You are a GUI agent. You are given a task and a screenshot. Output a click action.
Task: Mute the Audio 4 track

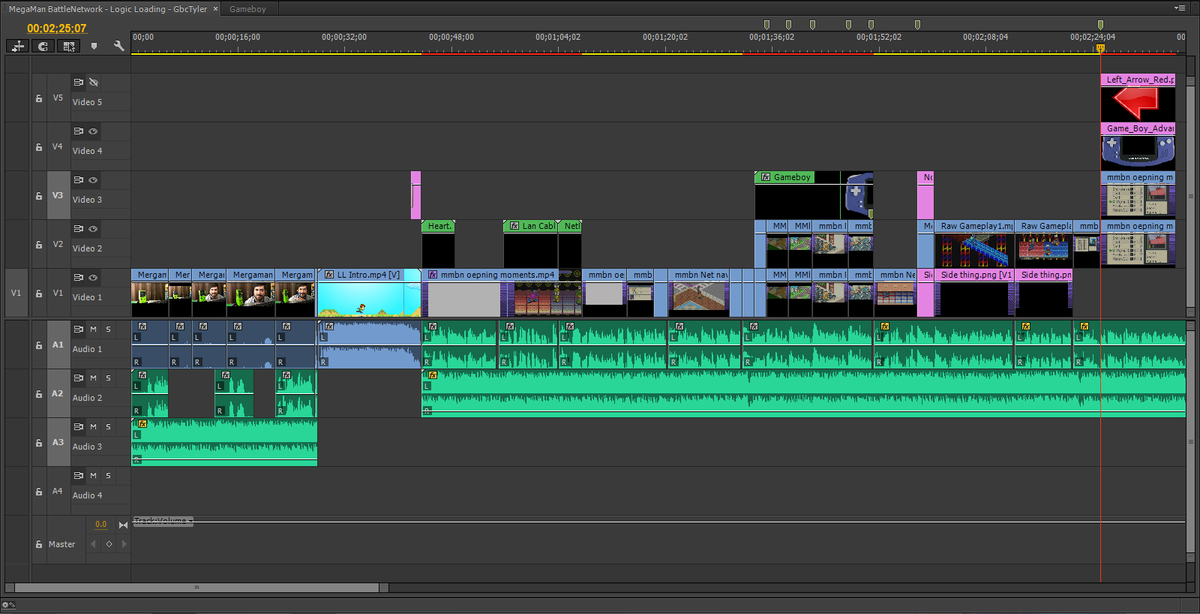tap(93, 476)
